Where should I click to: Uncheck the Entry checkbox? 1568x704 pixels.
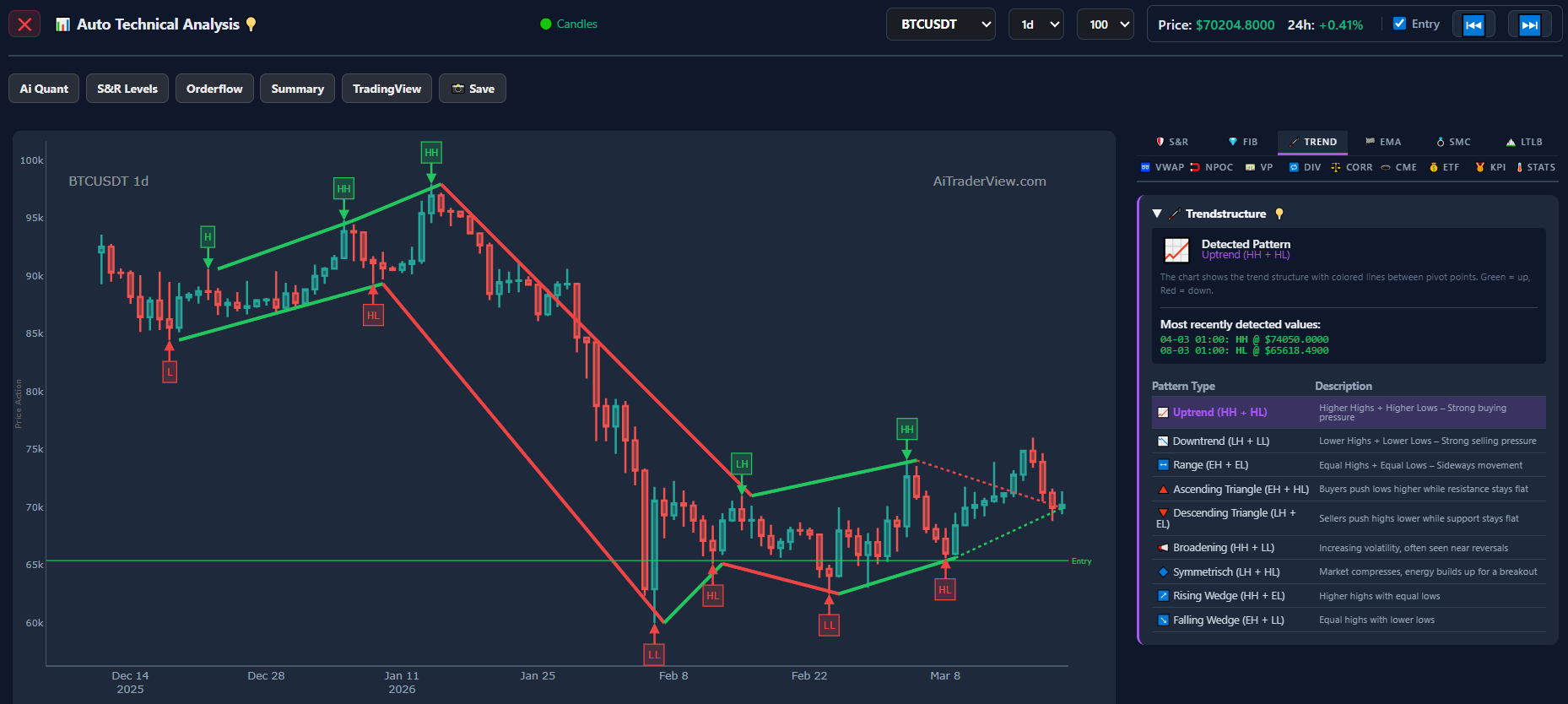coord(1399,24)
